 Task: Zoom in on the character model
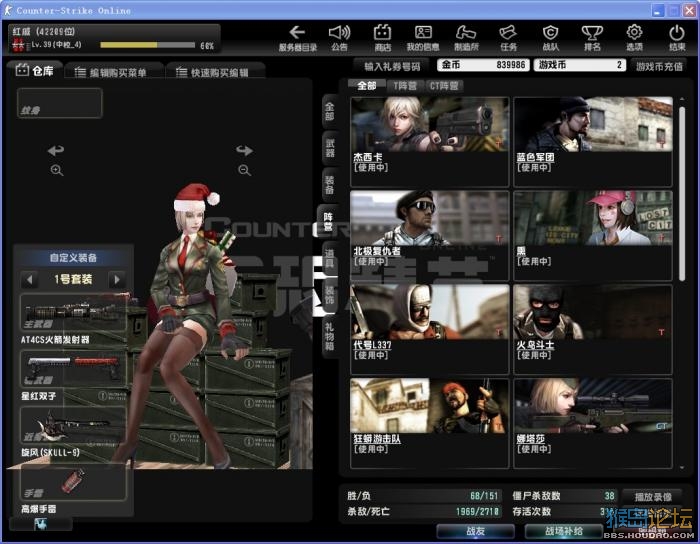pyautogui.click(x=57, y=170)
